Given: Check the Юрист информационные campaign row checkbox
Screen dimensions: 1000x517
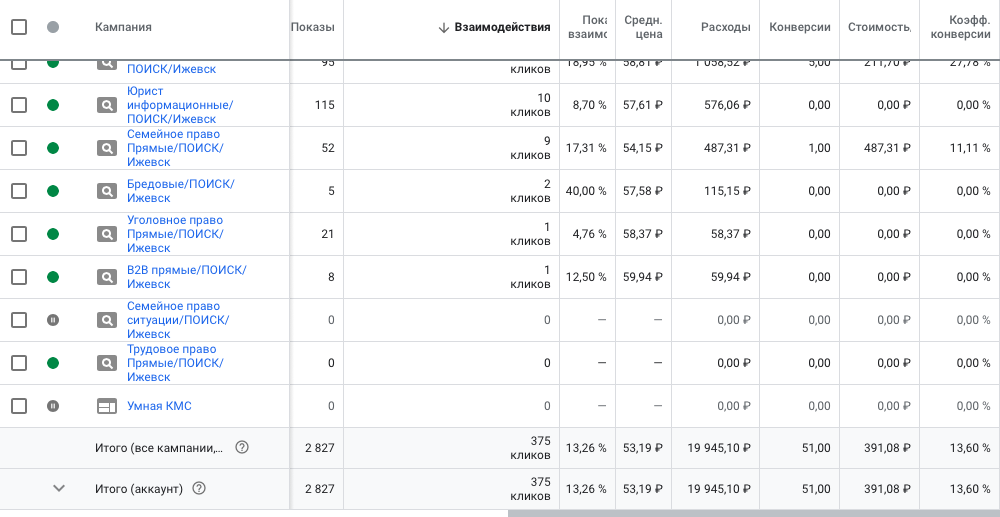Looking at the screenshot, I should tap(19, 105).
